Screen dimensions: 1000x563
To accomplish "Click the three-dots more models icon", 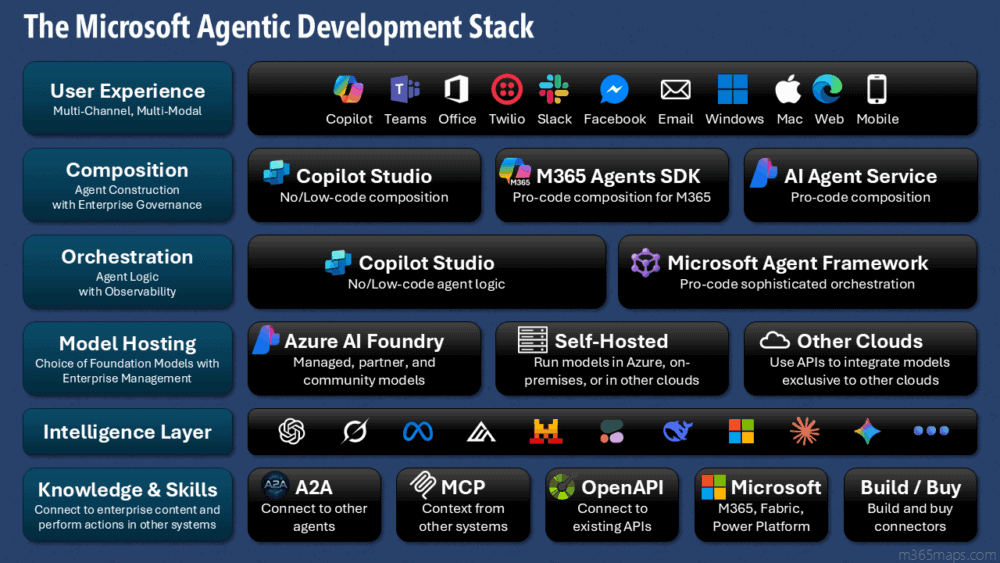I will (x=931, y=431).
